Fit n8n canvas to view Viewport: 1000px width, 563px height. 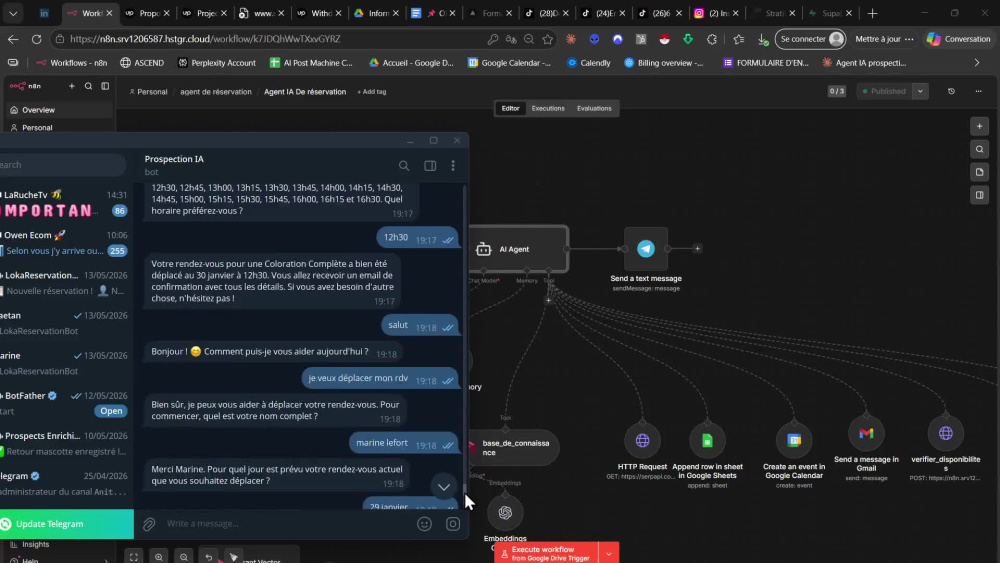[x=134, y=557]
